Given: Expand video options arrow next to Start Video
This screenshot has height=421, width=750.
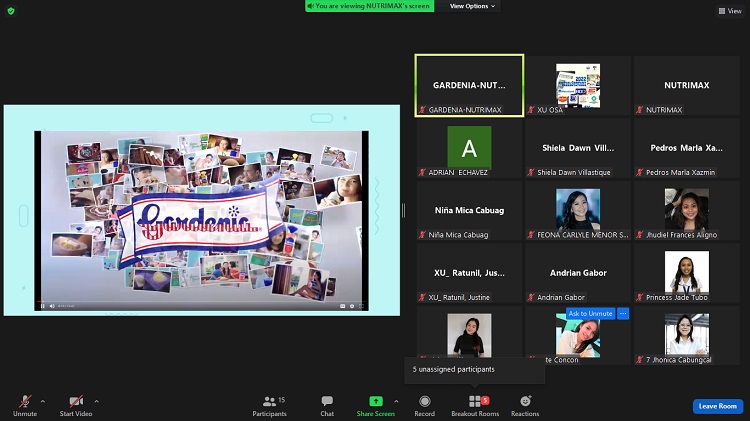Looking at the screenshot, I should tap(97, 401).
